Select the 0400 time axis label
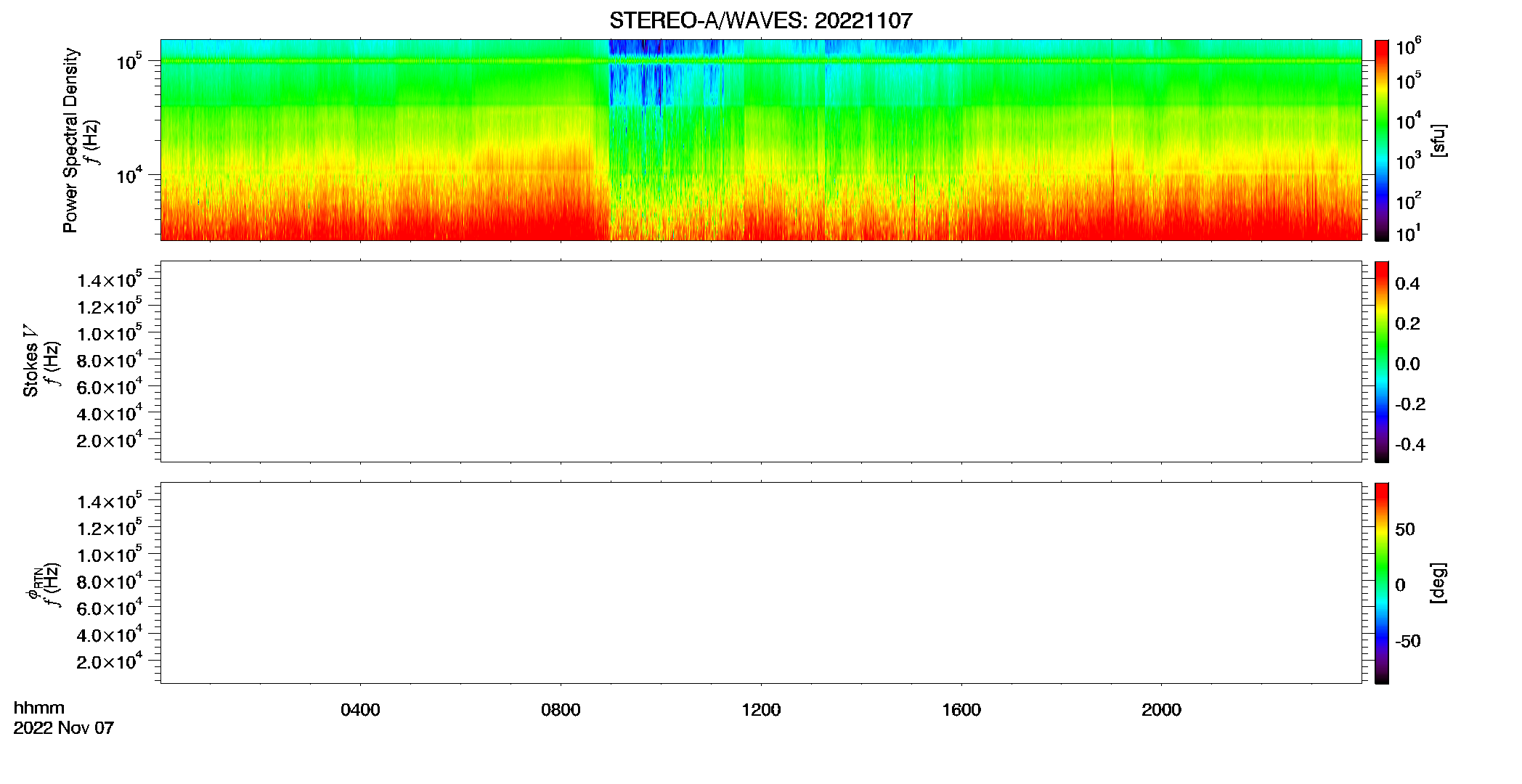The height and width of the screenshot is (784, 1522). 360,710
